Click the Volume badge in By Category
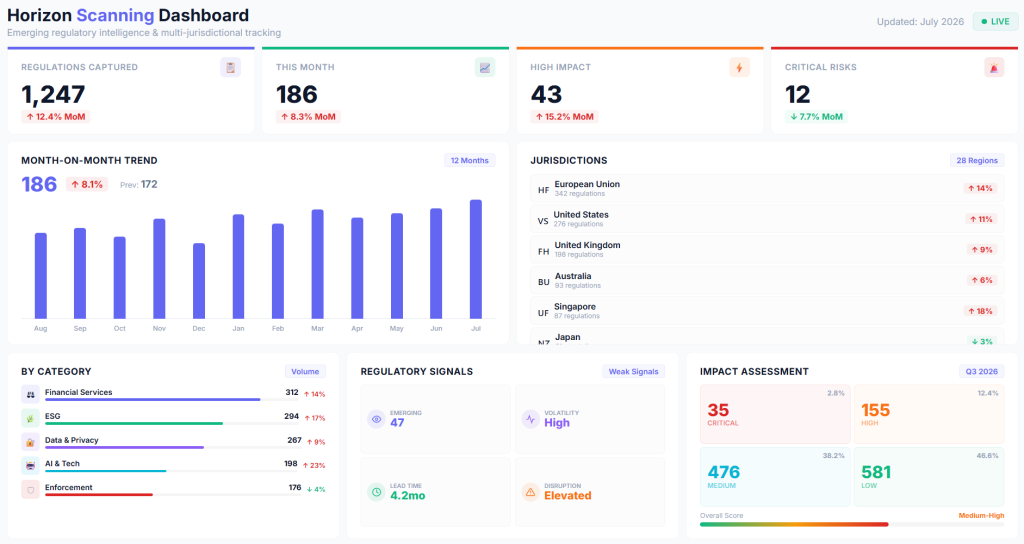This screenshot has width=1024, height=544. tap(305, 372)
